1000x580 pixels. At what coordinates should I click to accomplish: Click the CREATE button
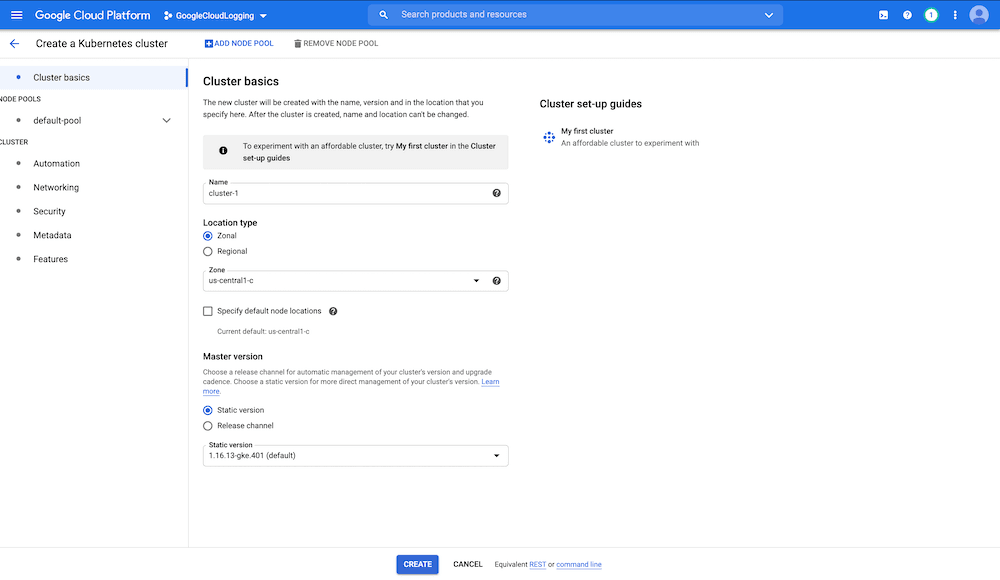coord(417,564)
